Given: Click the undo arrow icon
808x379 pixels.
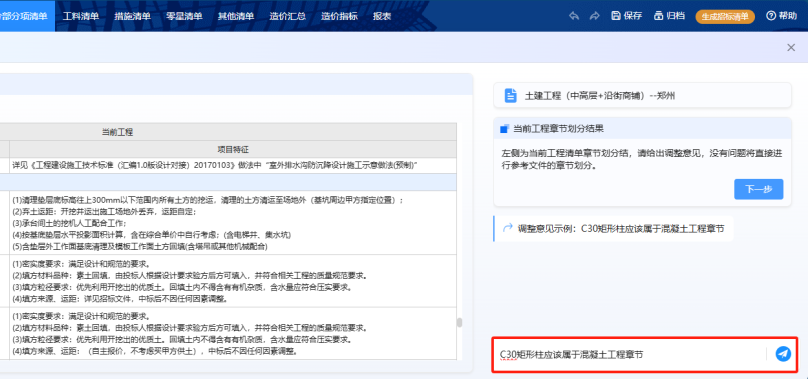Looking at the screenshot, I should point(574,16).
